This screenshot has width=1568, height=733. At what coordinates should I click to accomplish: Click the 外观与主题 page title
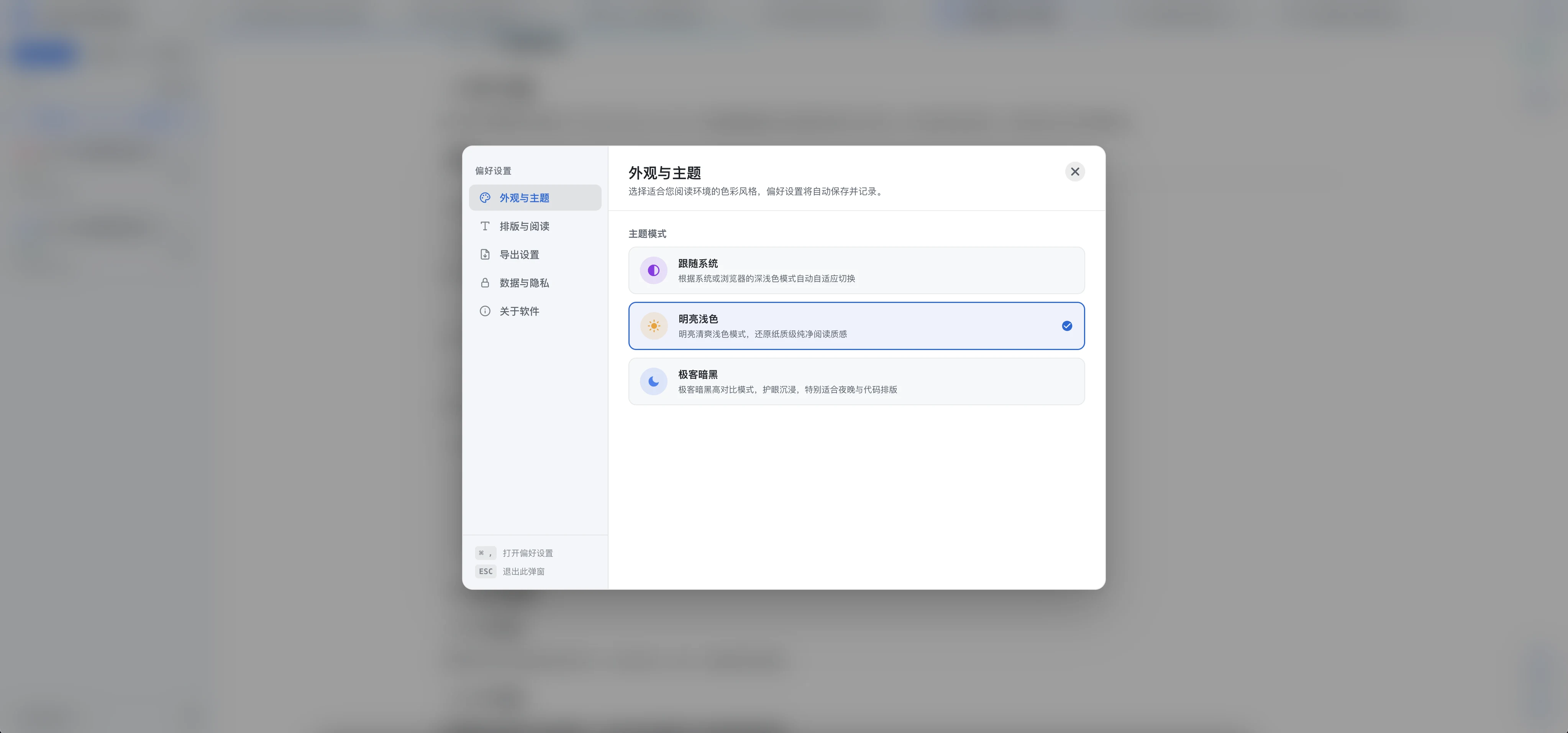click(x=665, y=173)
